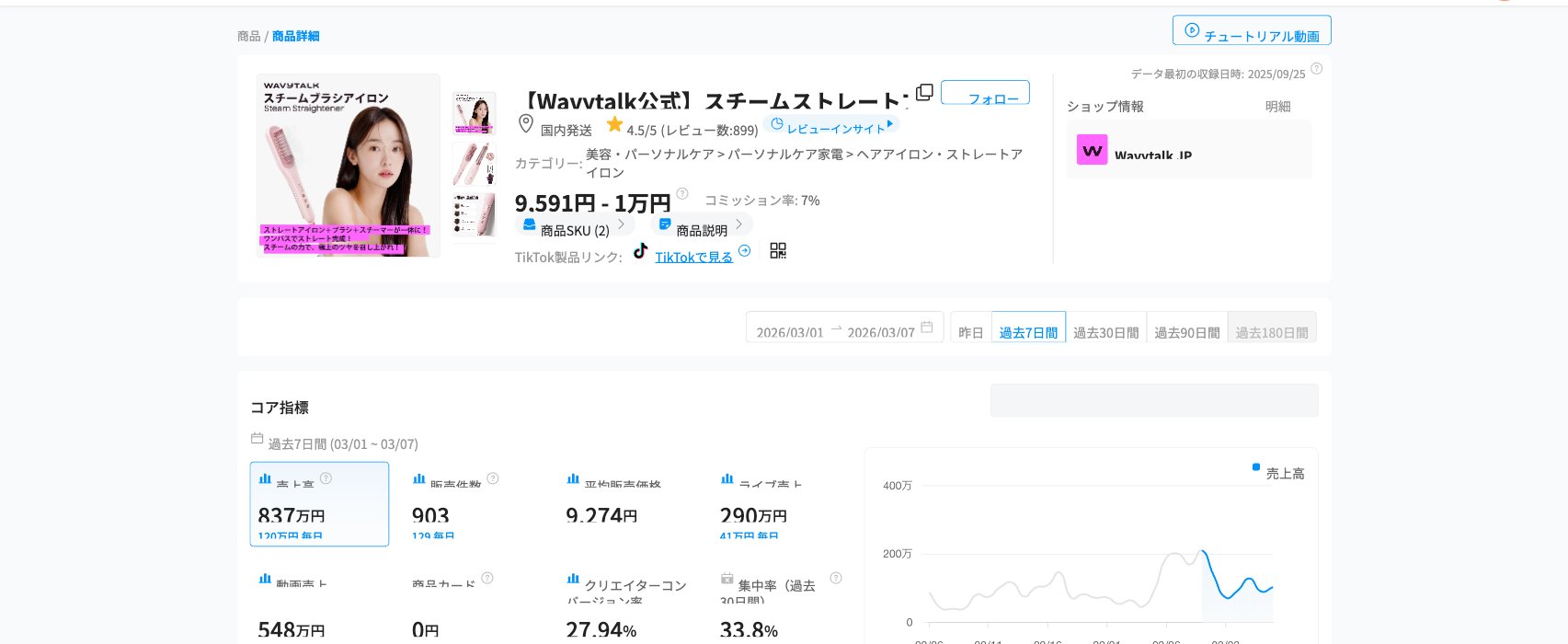
Task: Click the pink Wavytalk shop logo
Action: coord(1093,150)
